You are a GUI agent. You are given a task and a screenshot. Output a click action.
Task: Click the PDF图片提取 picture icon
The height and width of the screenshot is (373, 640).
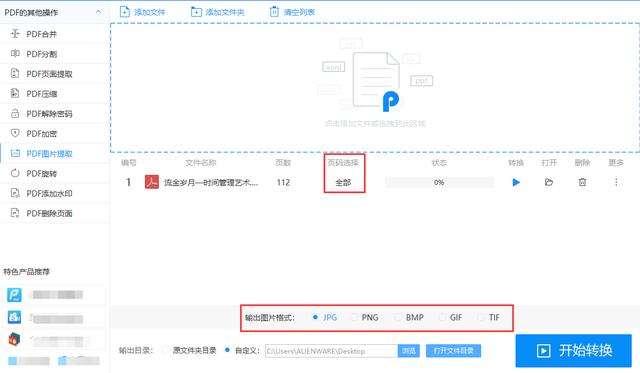(15, 153)
